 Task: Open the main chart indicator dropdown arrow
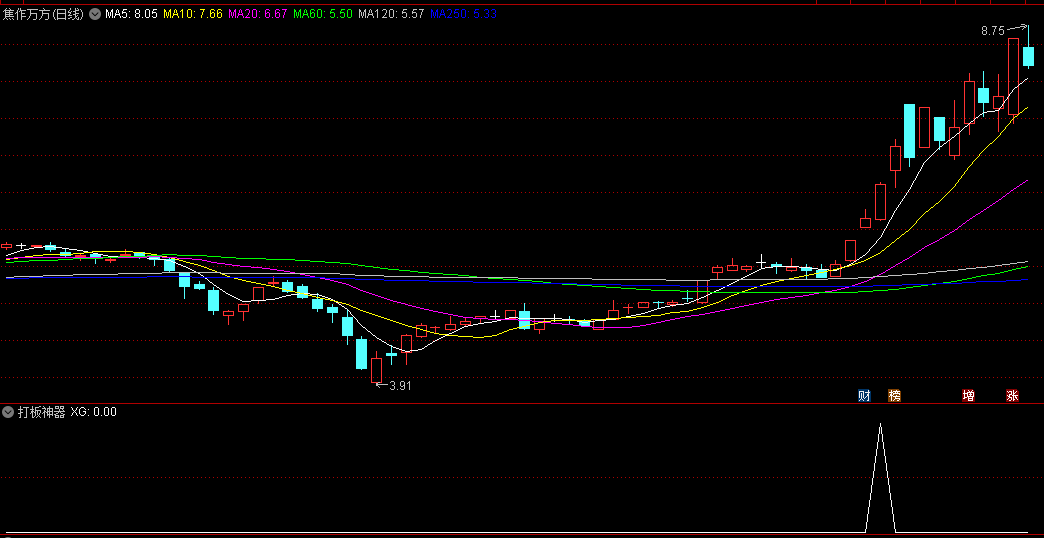click(x=95, y=14)
